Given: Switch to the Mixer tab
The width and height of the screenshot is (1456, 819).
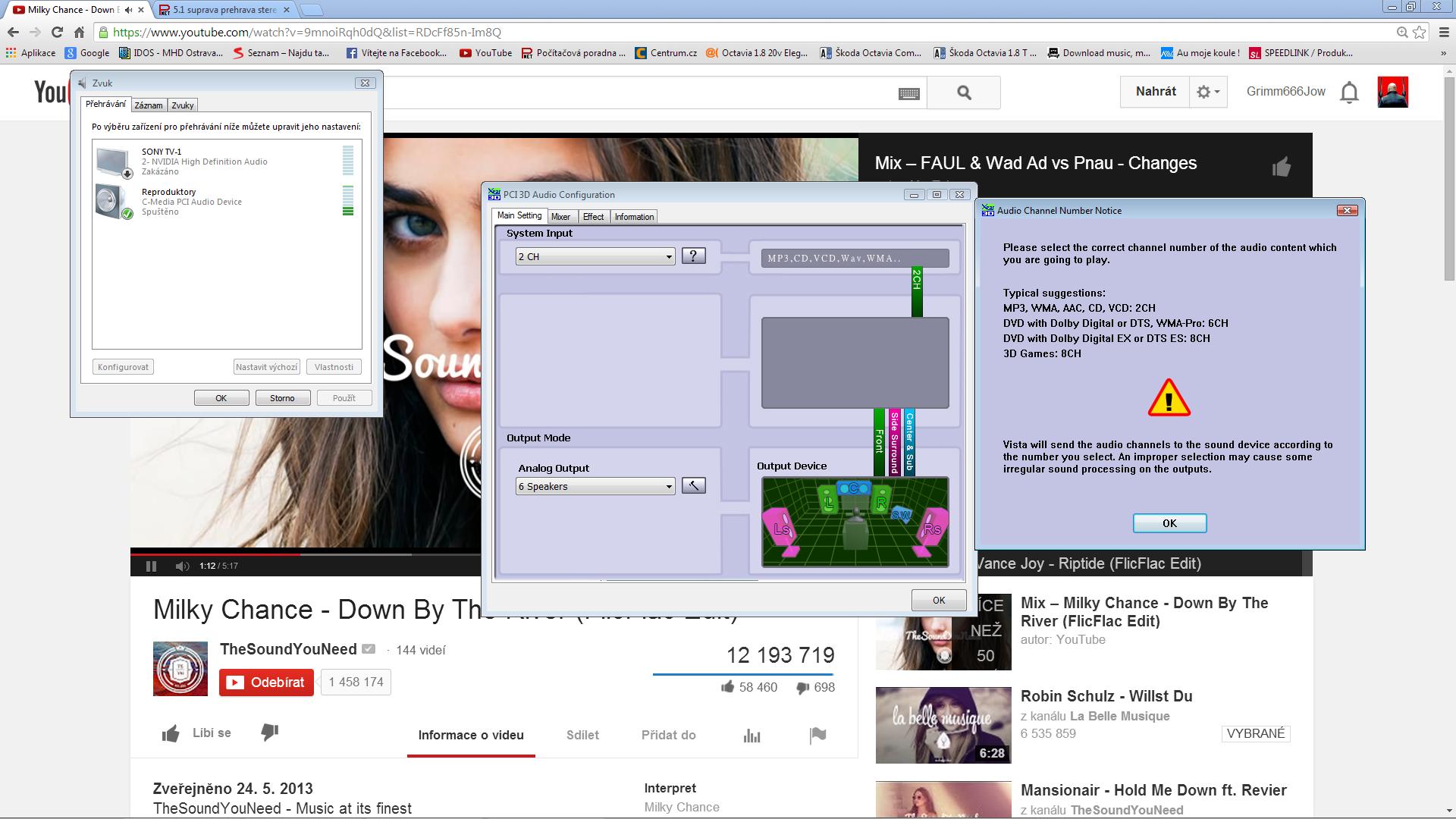Looking at the screenshot, I should (560, 217).
